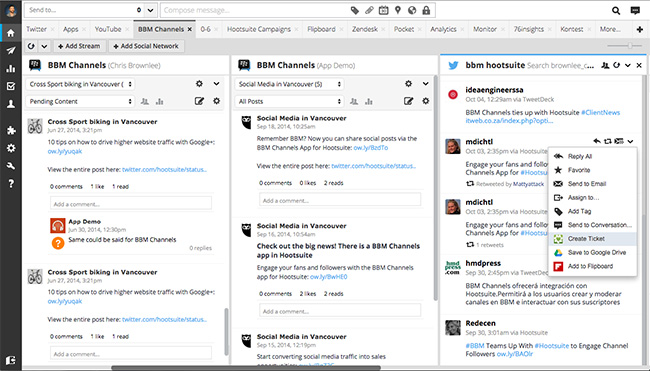Click the tag icon in compose bar
The width and height of the screenshot is (650, 371).
[x=355, y=10]
